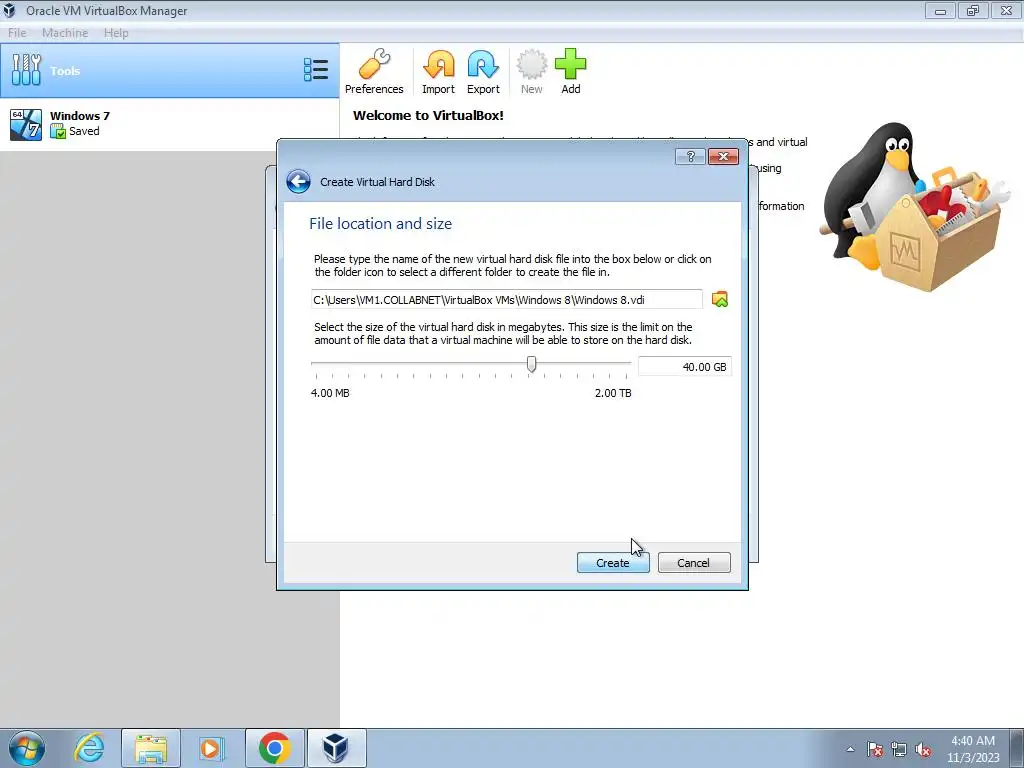Click the Saved state icon under Windows 7
Image resolution: width=1024 pixels, height=768 pixels.
click(58, 131)
